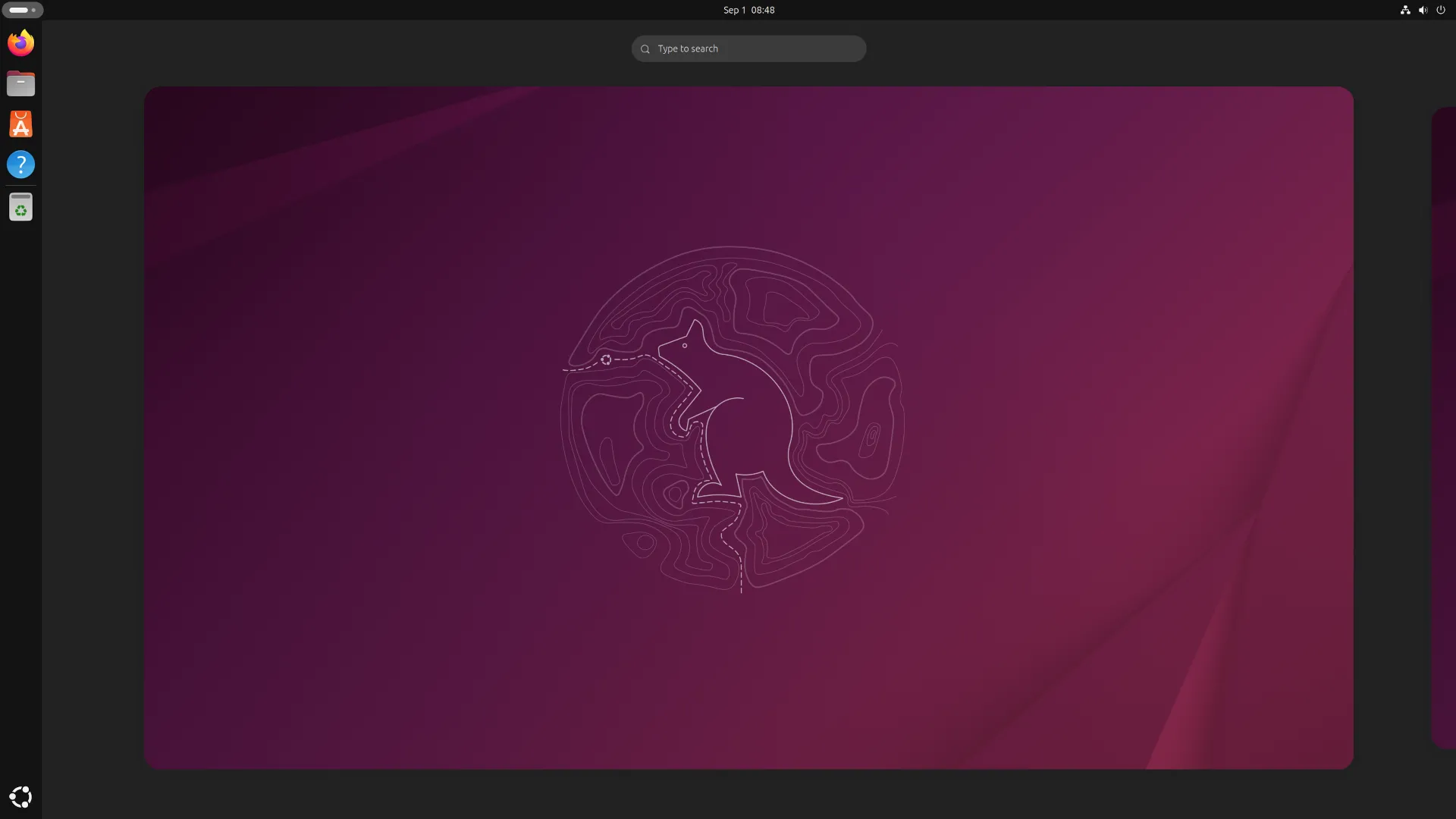Screen dimensions: 1456x819
Task: Open the Help icon in the dock
Action: pyautogui.click(x=20, y=165)
